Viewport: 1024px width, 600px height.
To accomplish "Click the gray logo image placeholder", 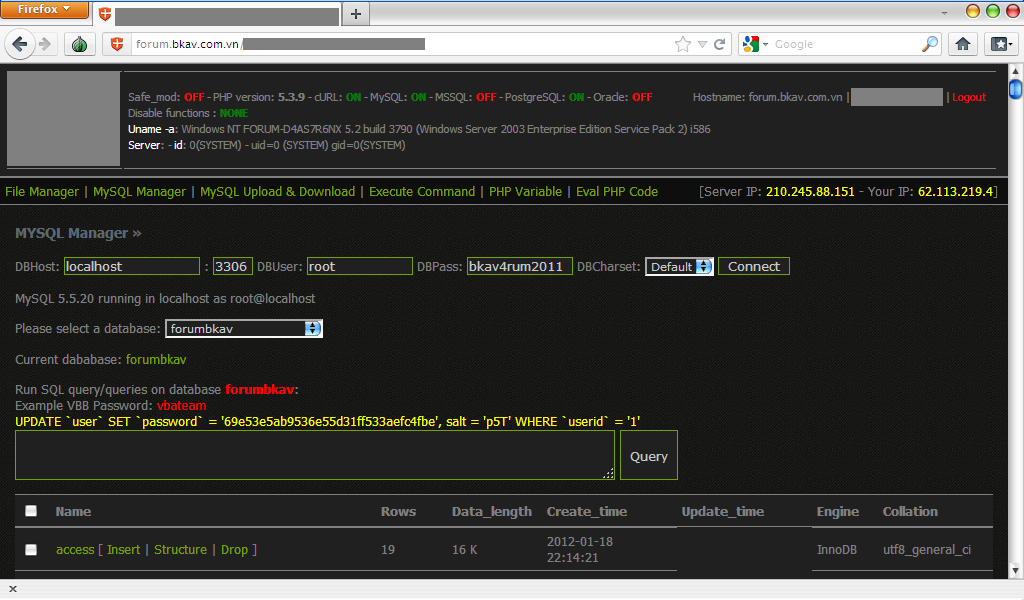I will point(63,118).
